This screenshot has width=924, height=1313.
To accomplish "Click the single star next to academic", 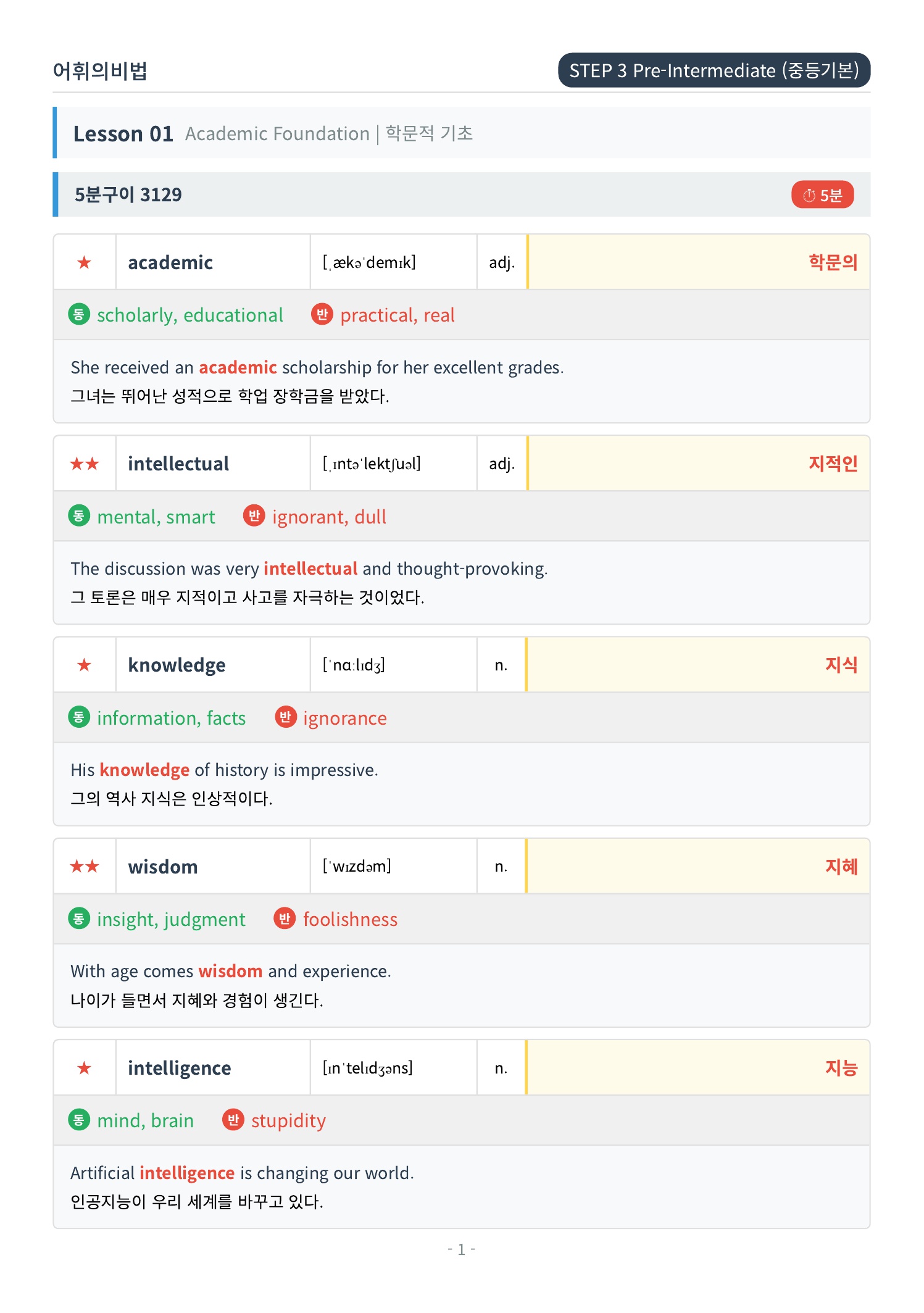I will click(85, 263).
